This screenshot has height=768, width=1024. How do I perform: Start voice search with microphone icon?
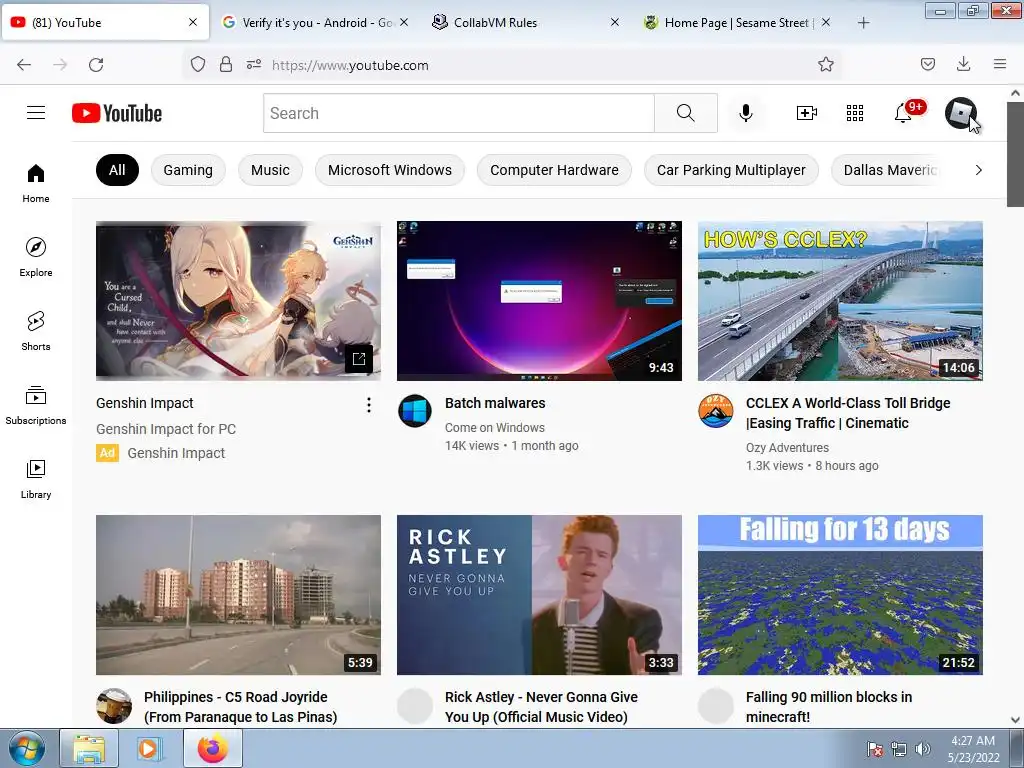(746, 113)
